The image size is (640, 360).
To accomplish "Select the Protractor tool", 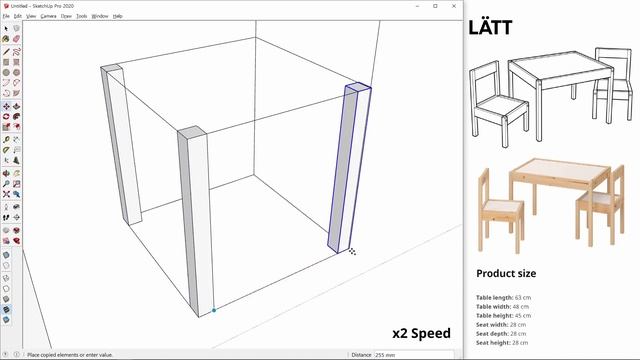I will [x=6, y=150].
